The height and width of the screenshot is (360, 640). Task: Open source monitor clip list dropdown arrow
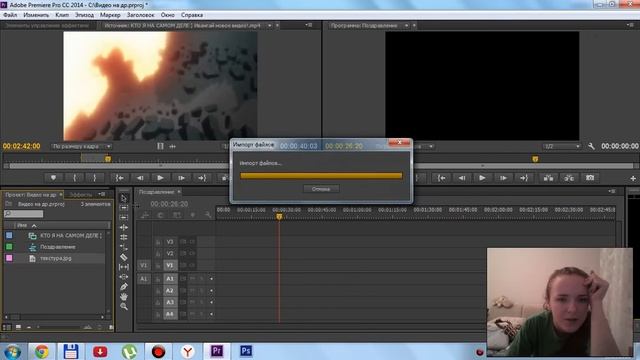point(269,25)
